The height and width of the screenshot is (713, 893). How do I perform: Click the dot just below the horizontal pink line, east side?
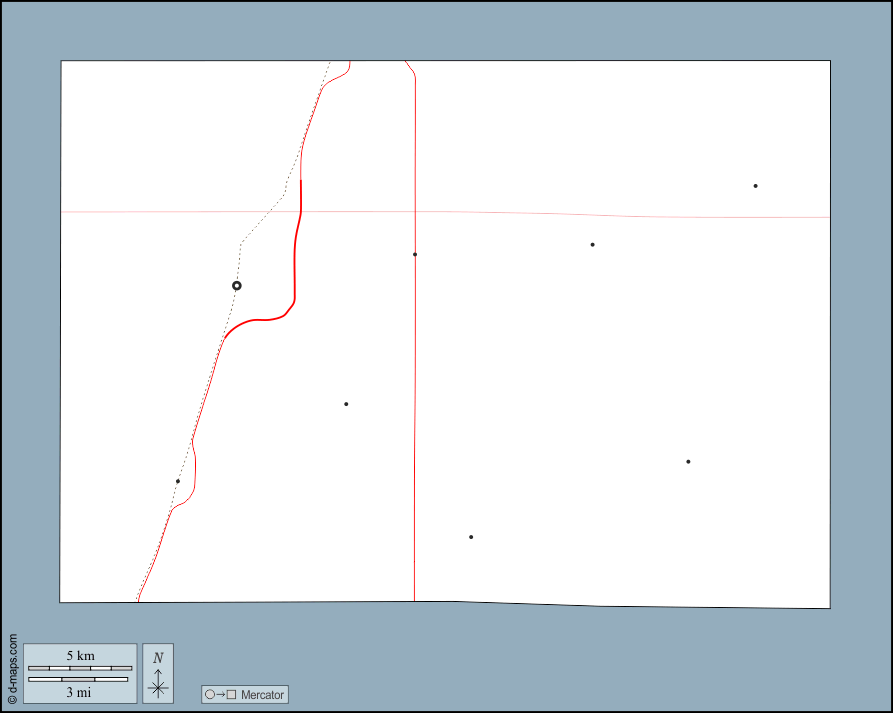[x=592, y=245]
